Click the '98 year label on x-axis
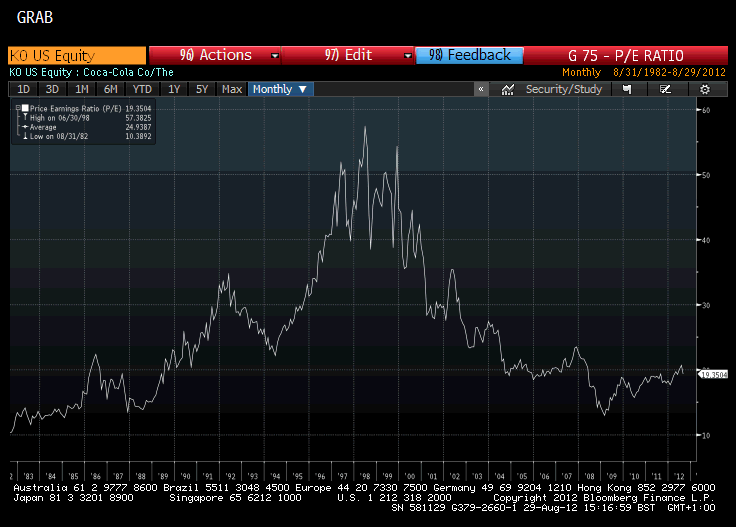736x527 pixels. coord(365,476)
